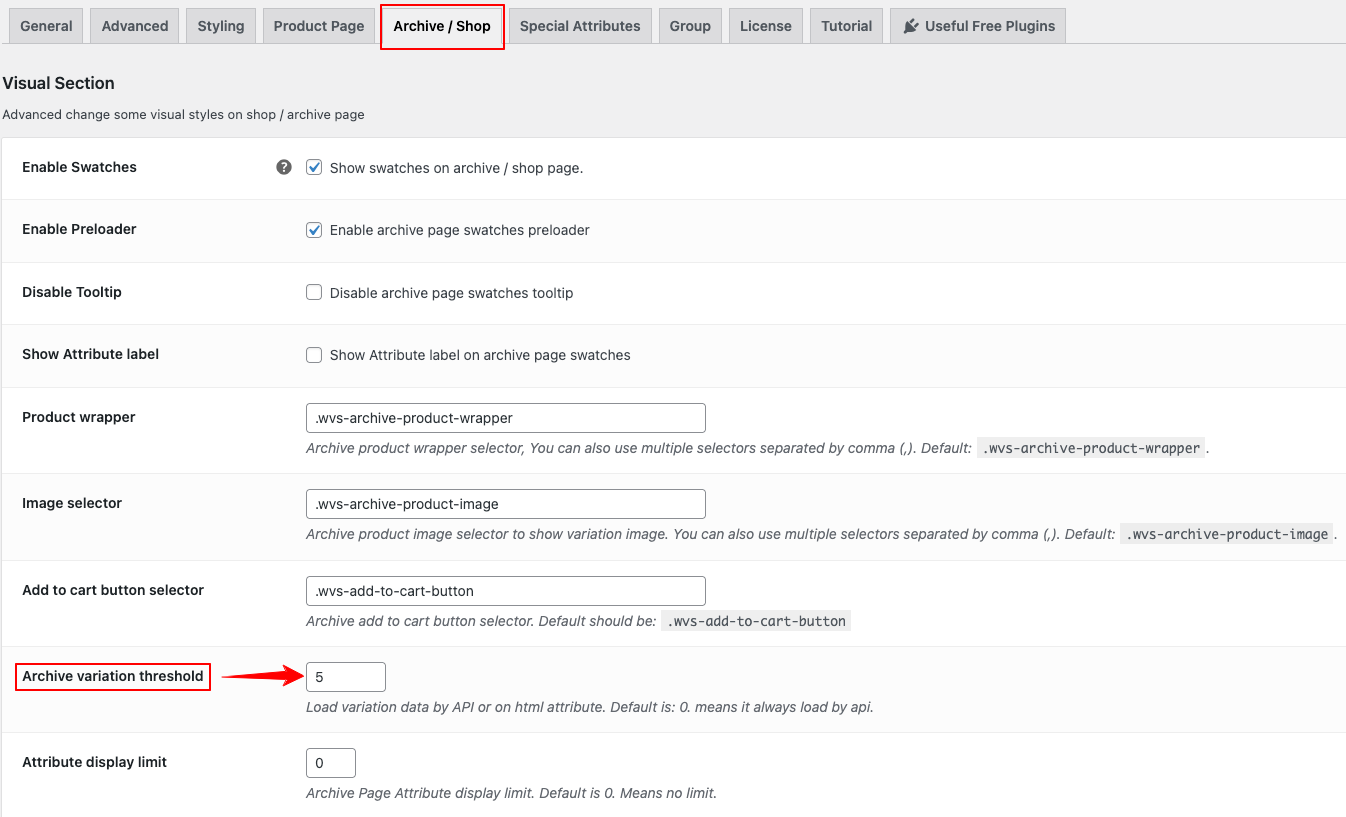
Task: Click the help icon beside Enable Swatches
Action: pyautogui.click(x=284, y=167)
